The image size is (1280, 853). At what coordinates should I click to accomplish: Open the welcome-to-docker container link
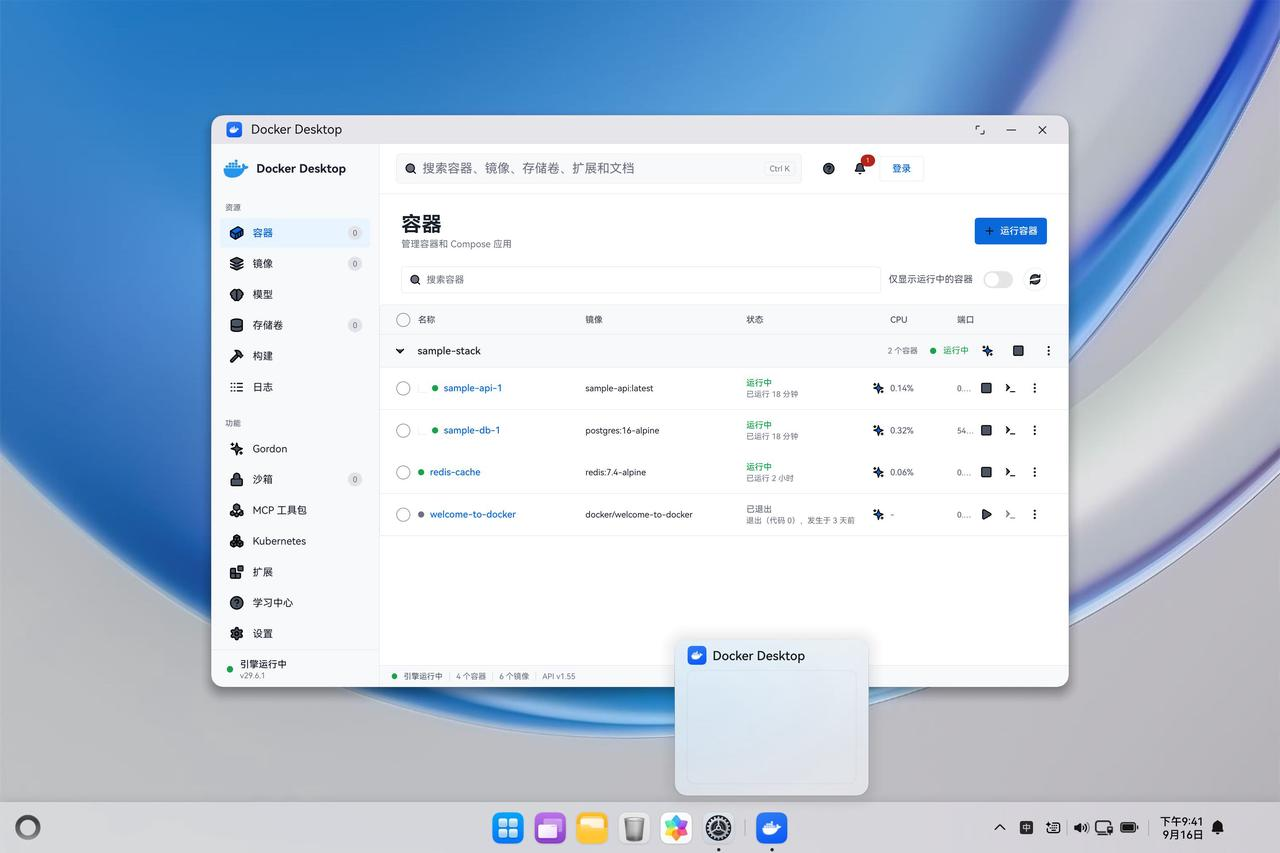coord(473,514)
